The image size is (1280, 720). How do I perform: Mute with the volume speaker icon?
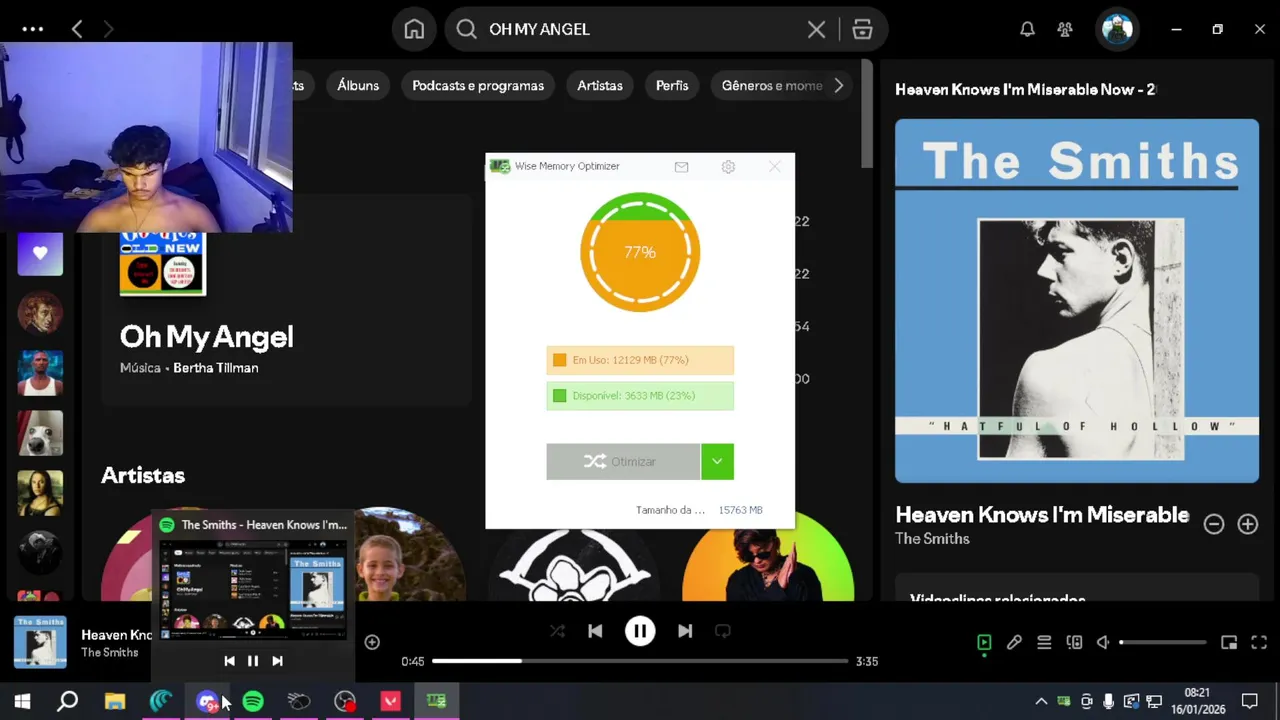tap(1103, 642)
